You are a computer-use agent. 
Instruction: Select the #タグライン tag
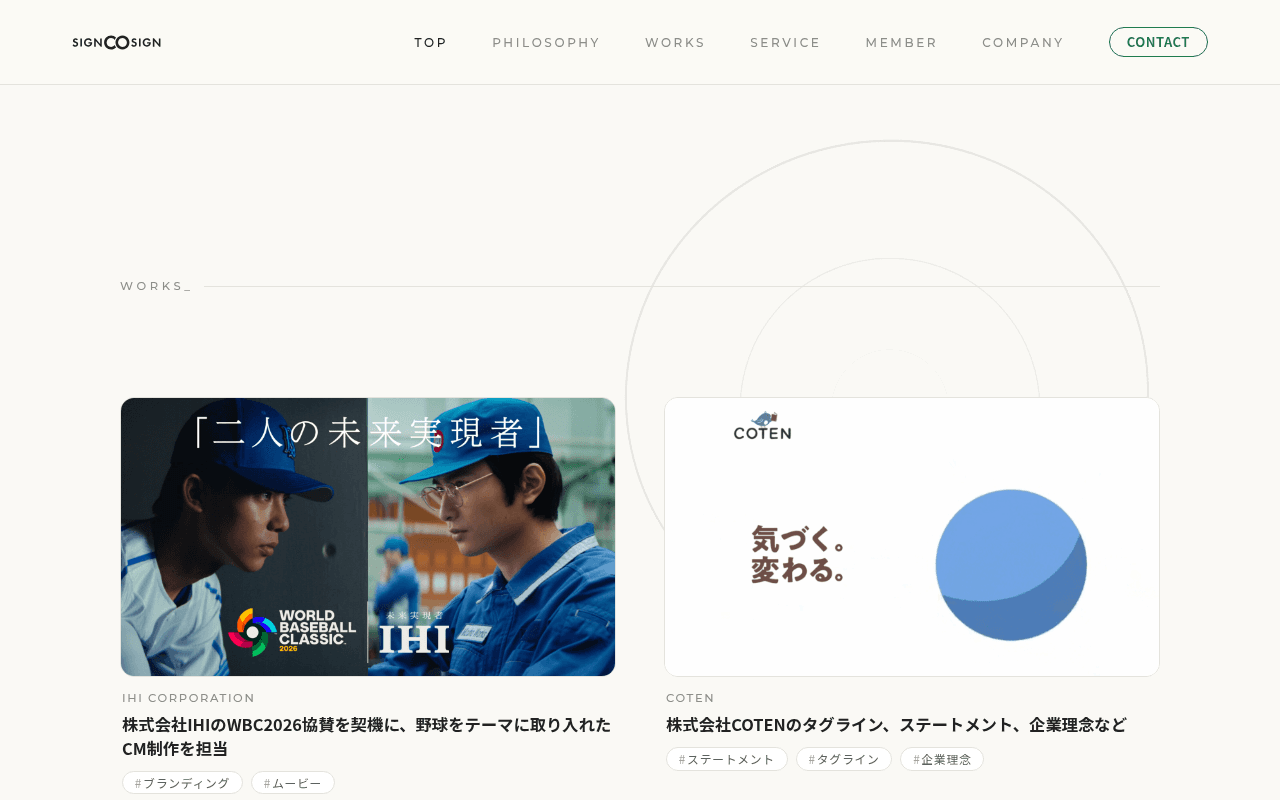pyautogui.click(x=844, y=759)
